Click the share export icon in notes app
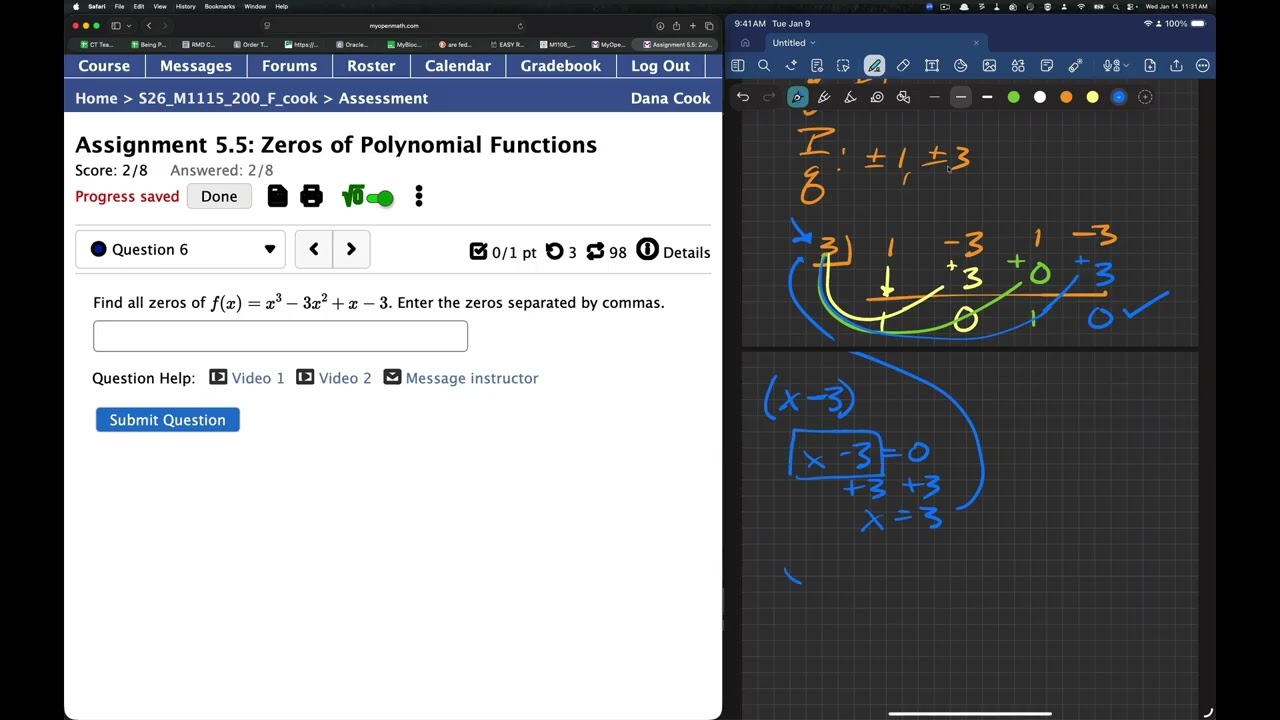Image resolution: width=1280 pixels, height=720 pixels. [1176, 66]
